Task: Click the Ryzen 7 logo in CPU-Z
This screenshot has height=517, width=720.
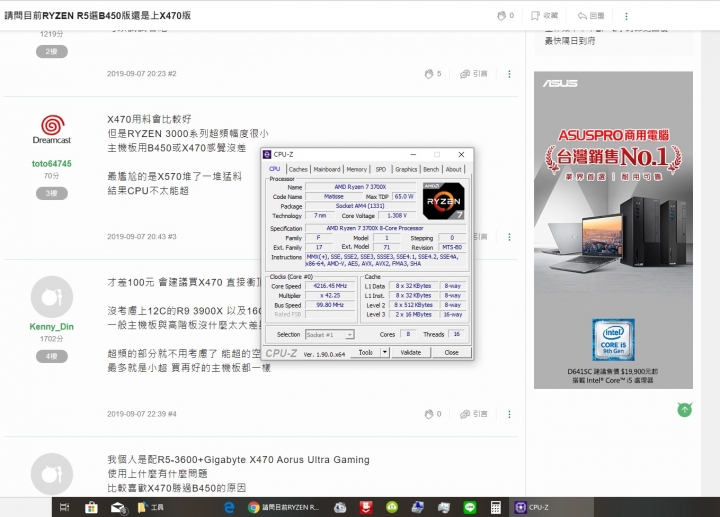Action: (x=444, y=201)
